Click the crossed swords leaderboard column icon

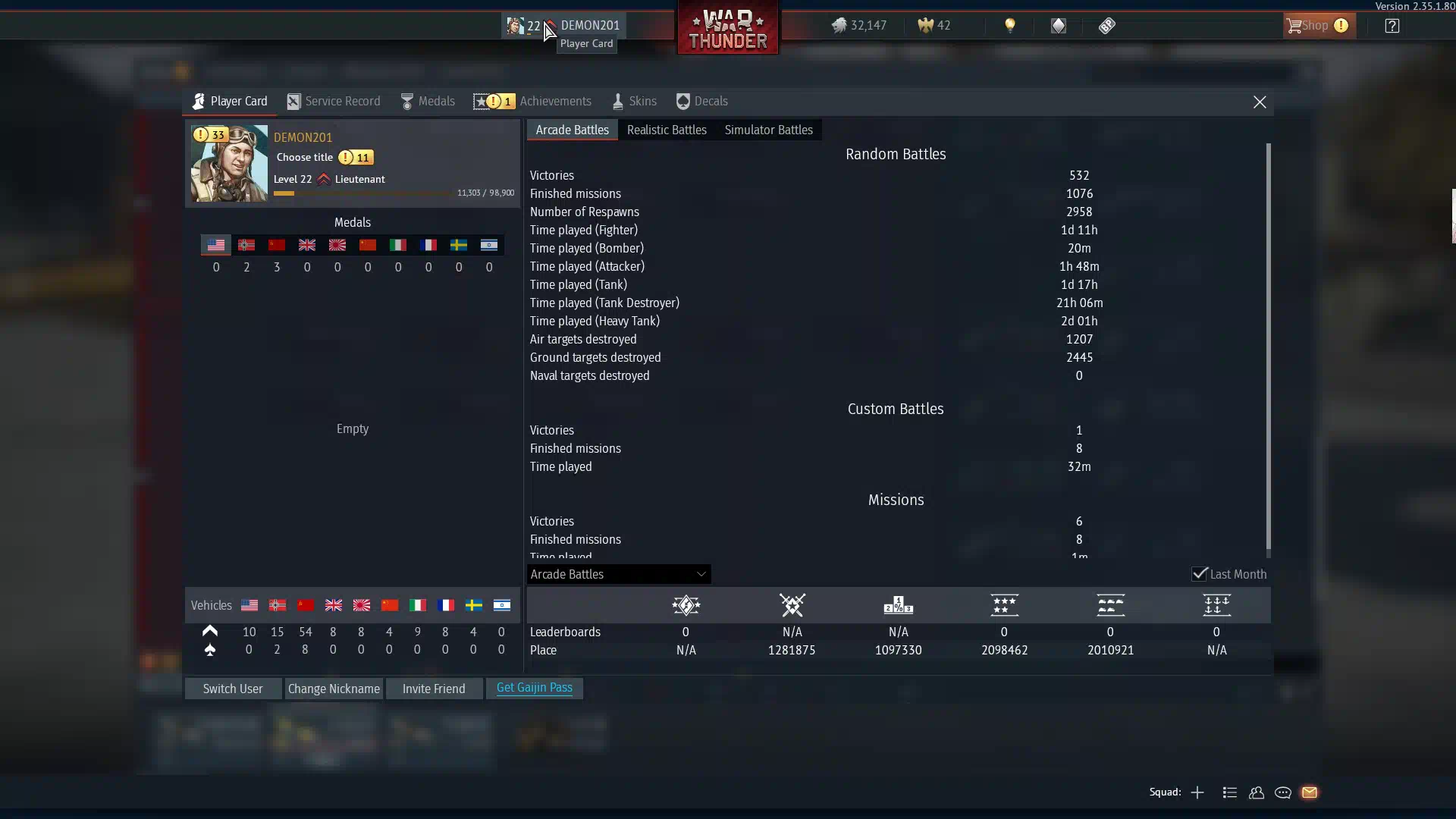point(792,605)
